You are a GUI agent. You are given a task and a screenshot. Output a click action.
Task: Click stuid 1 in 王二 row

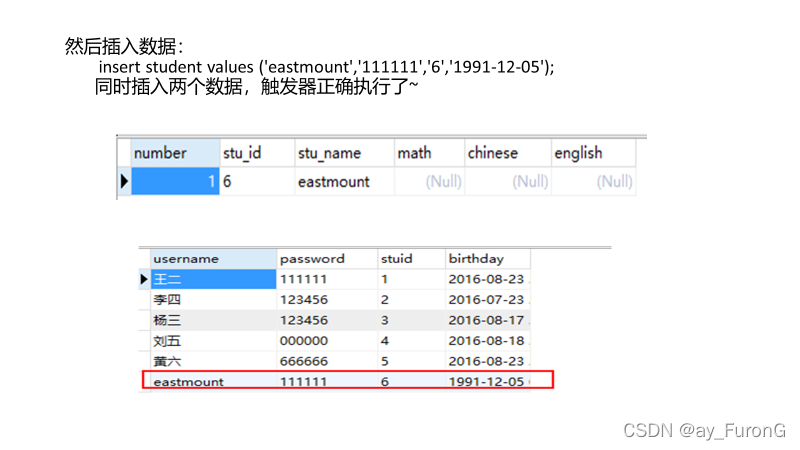(x=411, y=279)
